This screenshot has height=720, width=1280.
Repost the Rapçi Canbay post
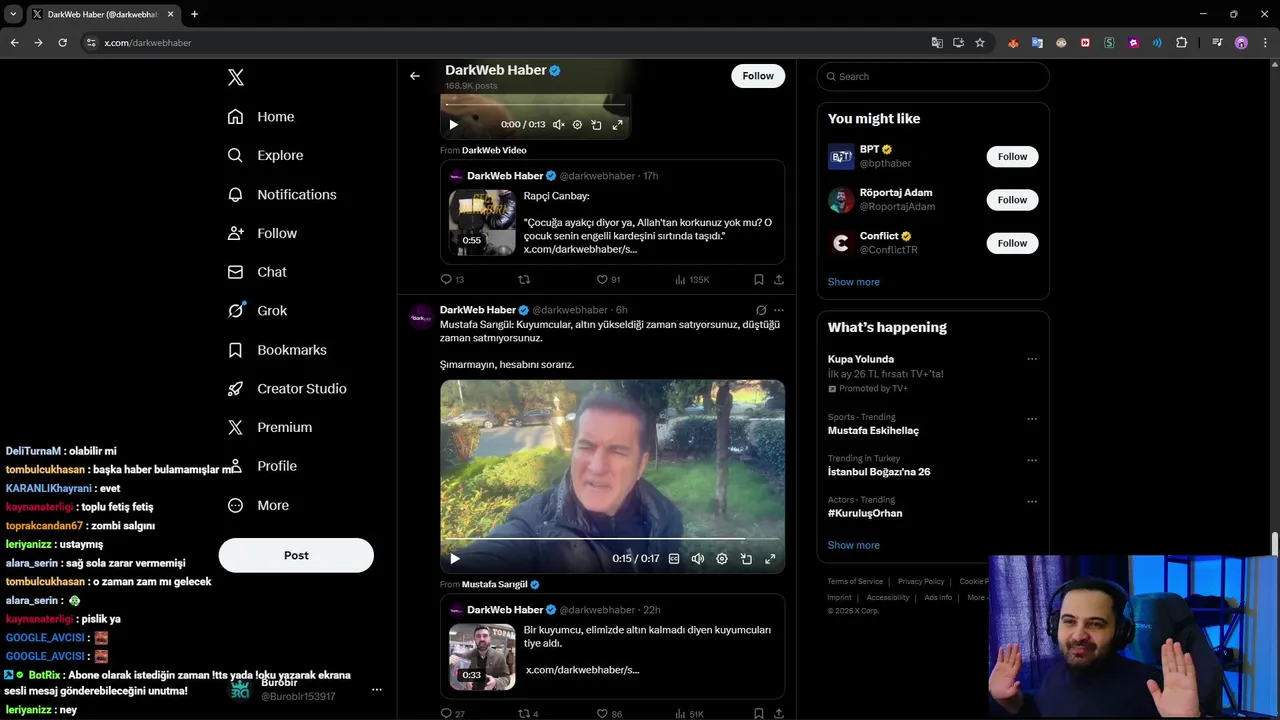pyautogui.click(x=524, y=280)
